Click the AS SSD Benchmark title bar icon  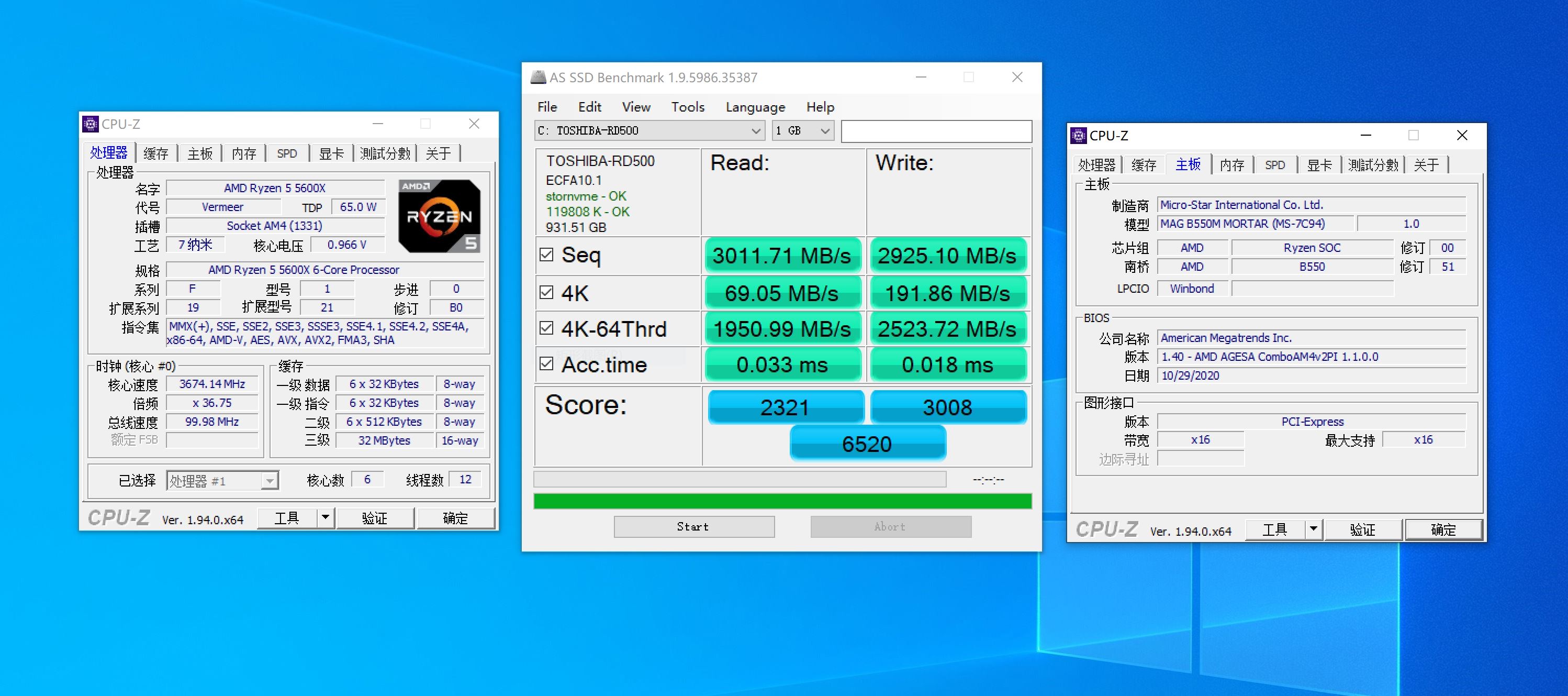pos(537,78)
